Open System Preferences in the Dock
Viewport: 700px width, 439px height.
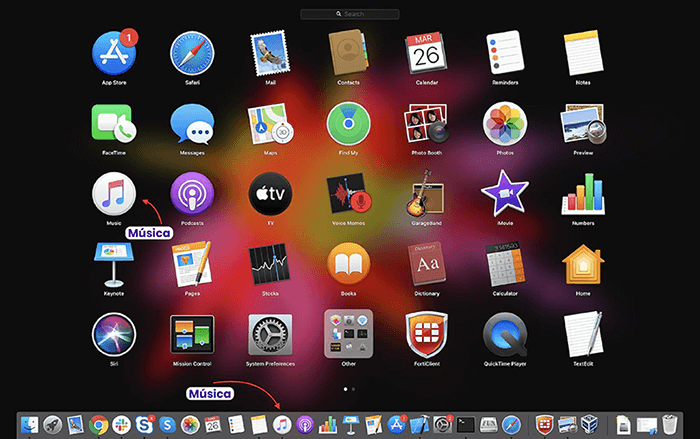coord(442,425)
